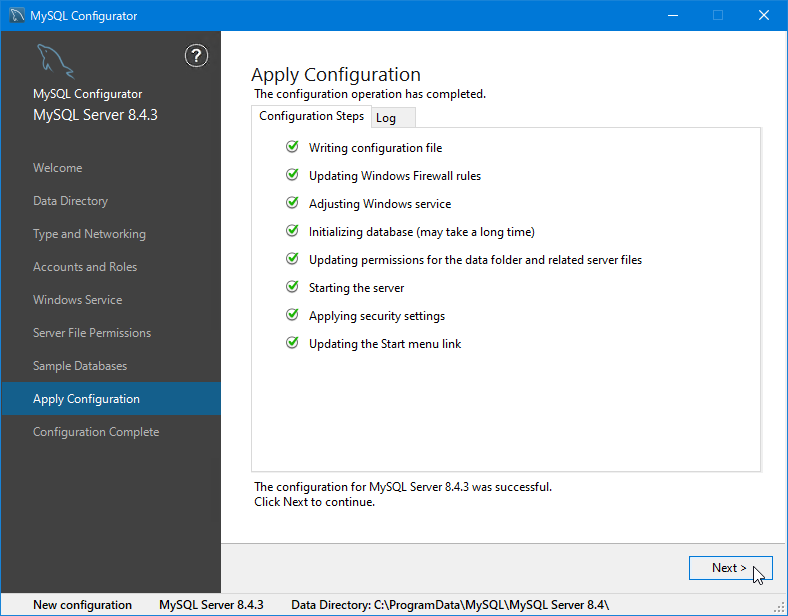The image size is (788, 616).
Task: Click green check beside Updating Windows Firewall rules
Action: pos(292,175)
